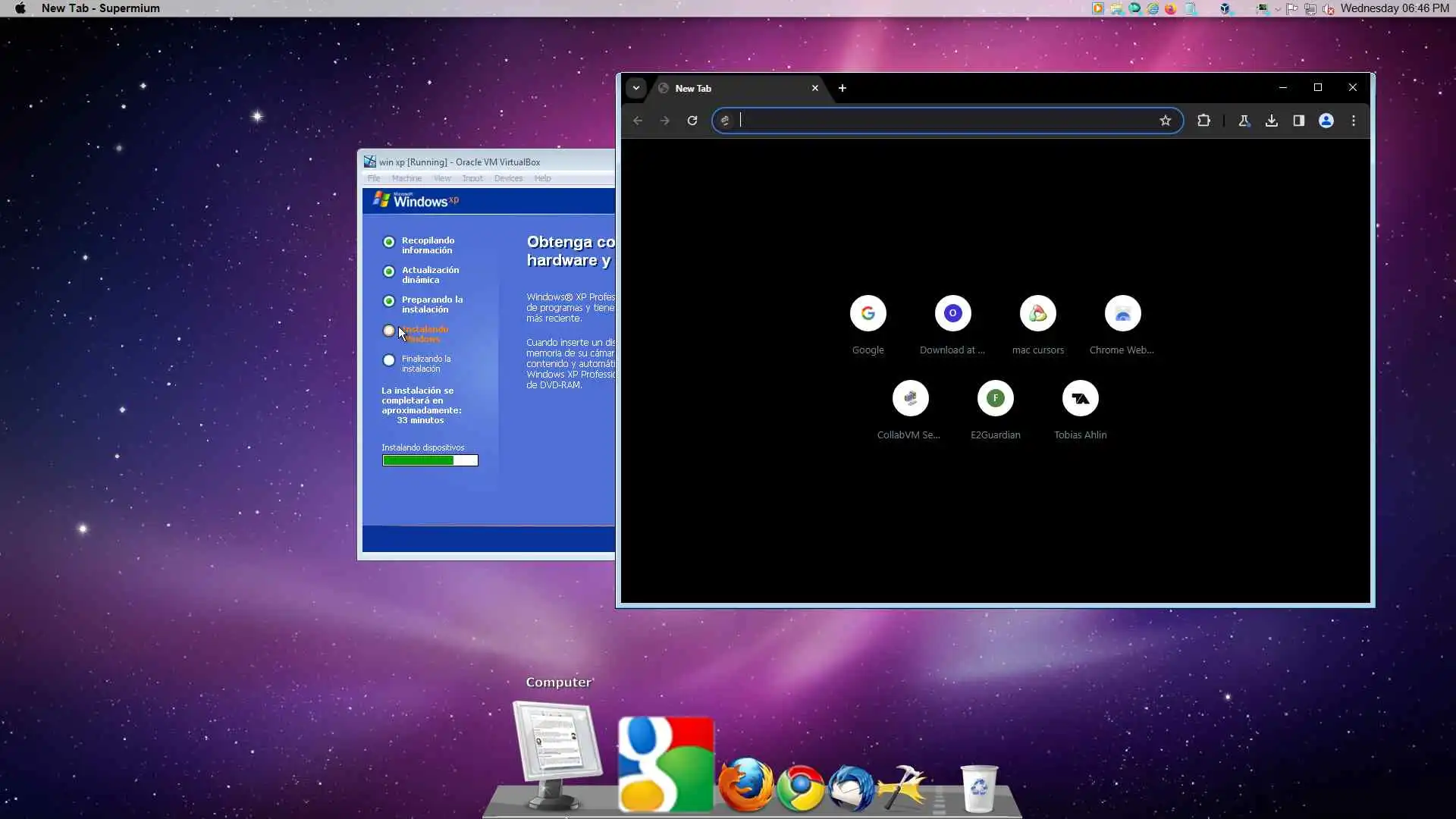Select the 'Finalizando la instalación' radio step
Viewport: 1456px width, 819px height.
coord(389,360)
